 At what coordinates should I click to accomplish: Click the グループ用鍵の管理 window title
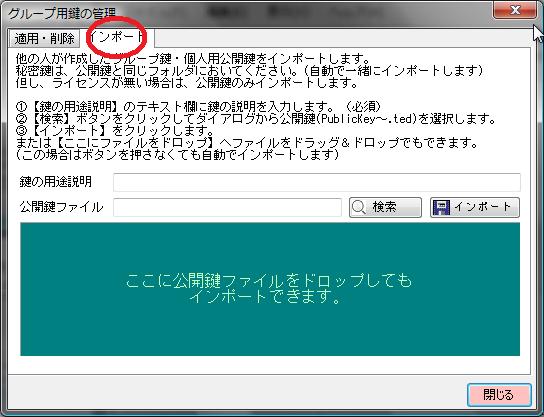tap(61, 13)
